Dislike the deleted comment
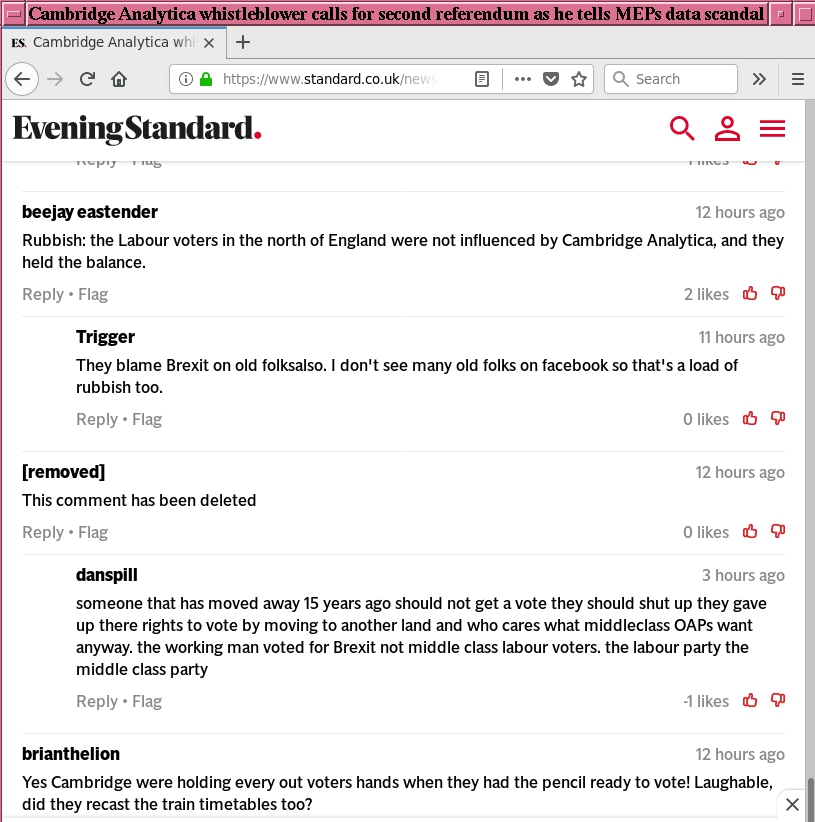 tap(778, 531)
